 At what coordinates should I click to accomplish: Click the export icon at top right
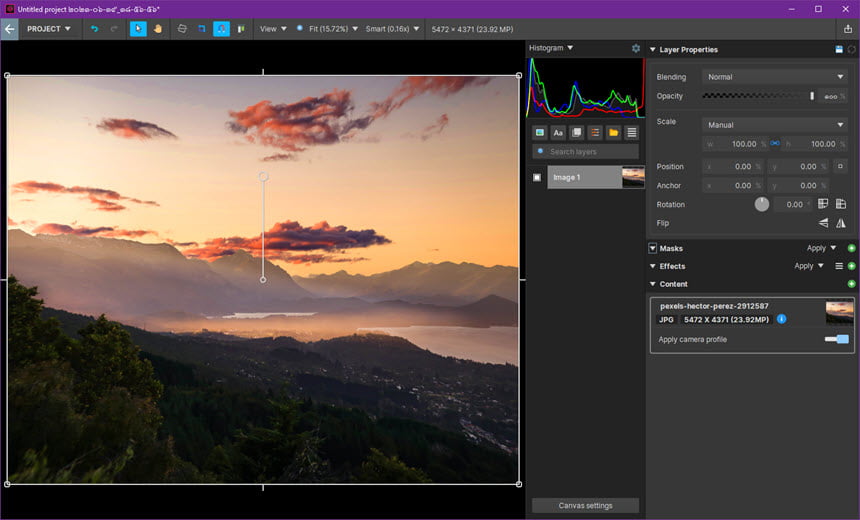848,29
